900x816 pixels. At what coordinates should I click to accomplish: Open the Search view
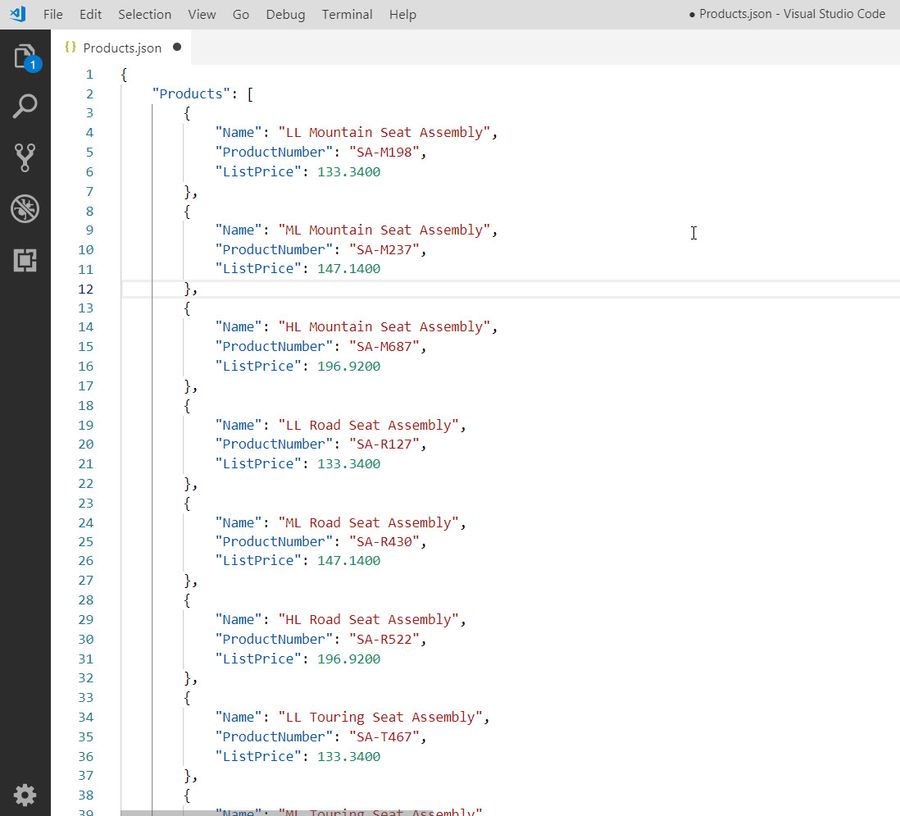tap(24, 106)
